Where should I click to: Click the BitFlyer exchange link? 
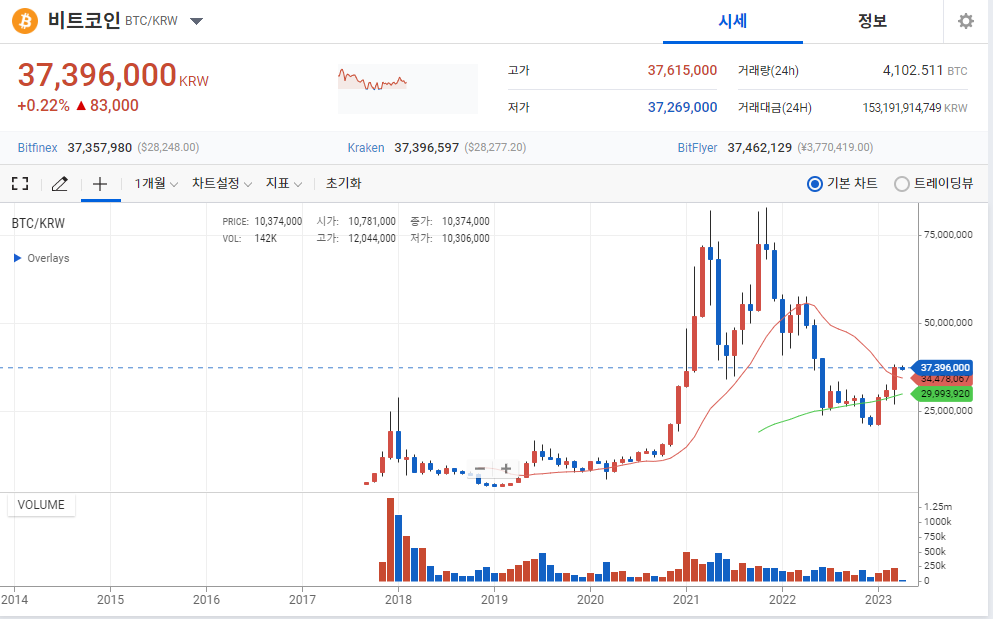(697, 148)
